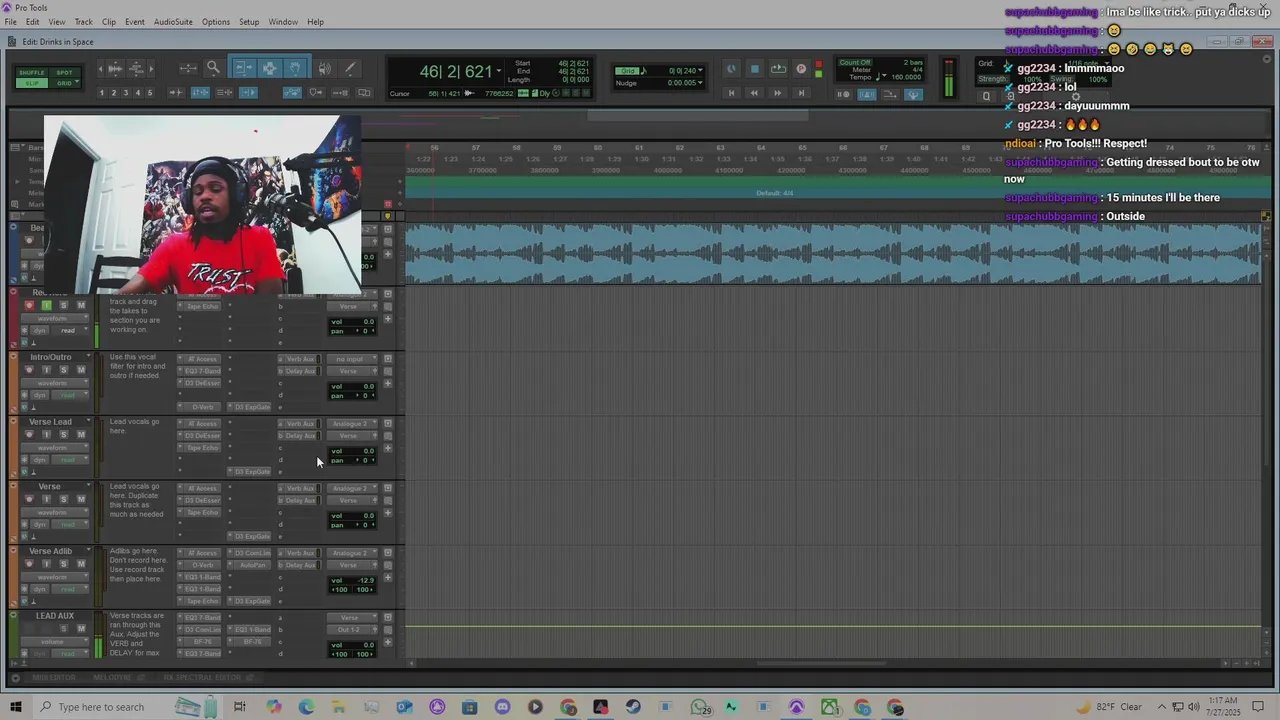The width and height of the screenshot is (1280, 720).
Task: Open Task View on the taskbar
Action: point(239,707)
